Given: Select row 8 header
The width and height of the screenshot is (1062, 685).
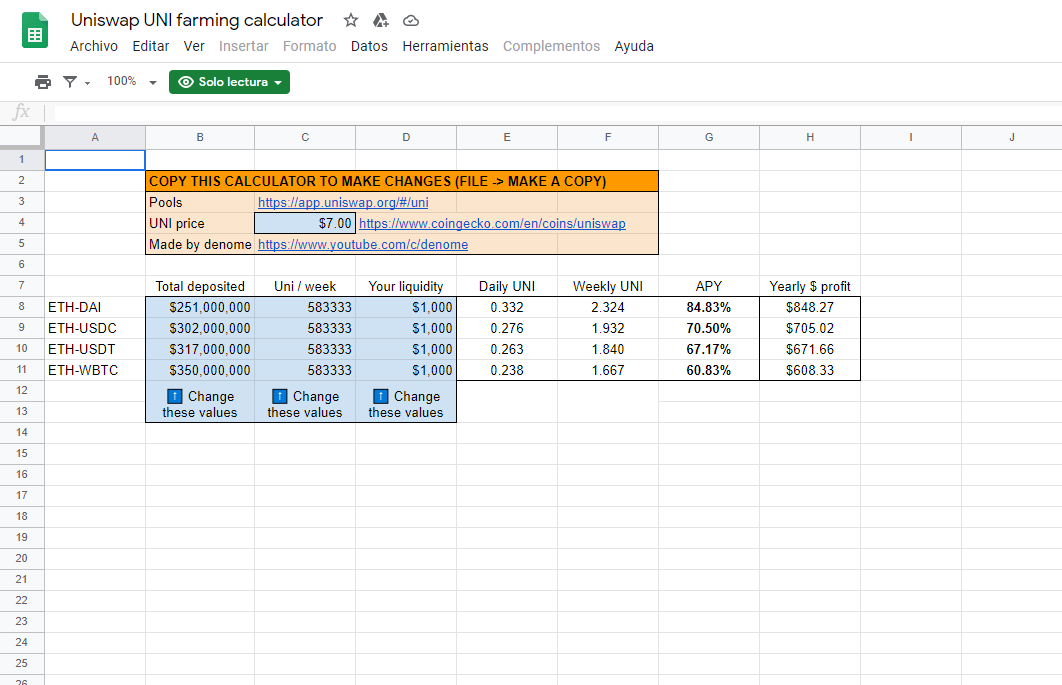Looking at the screenshot, I should pyautogui.click(x=22, y=306).
